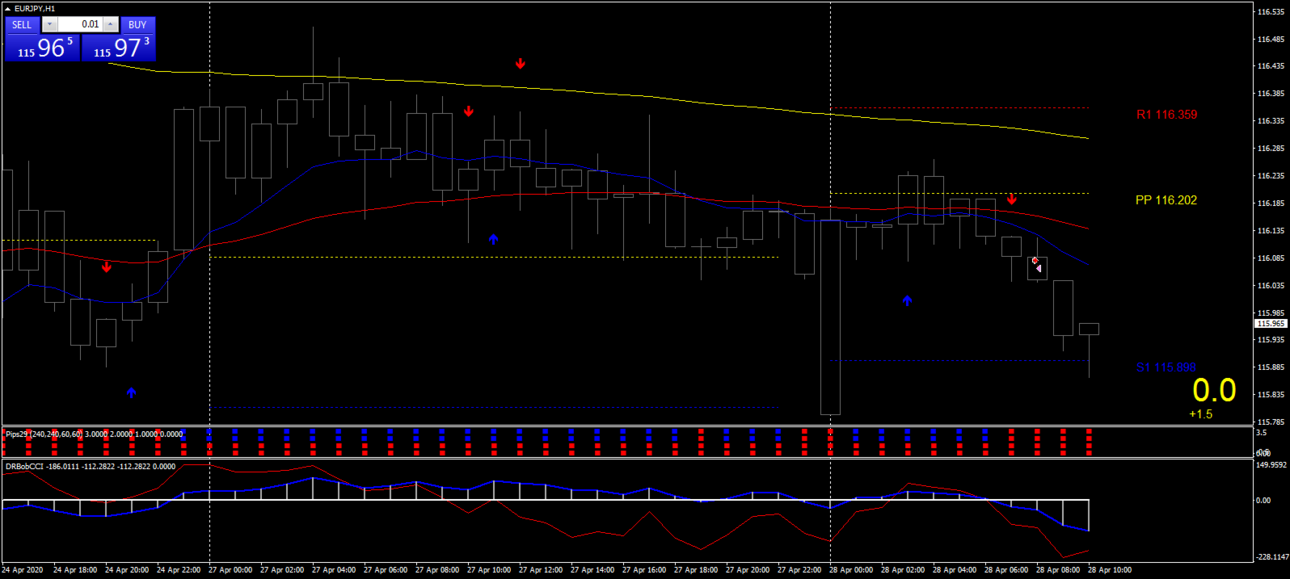The image size is (1290, 579).
Task: Click the red and pink trade marker on candle
Action: (1037, 265)
